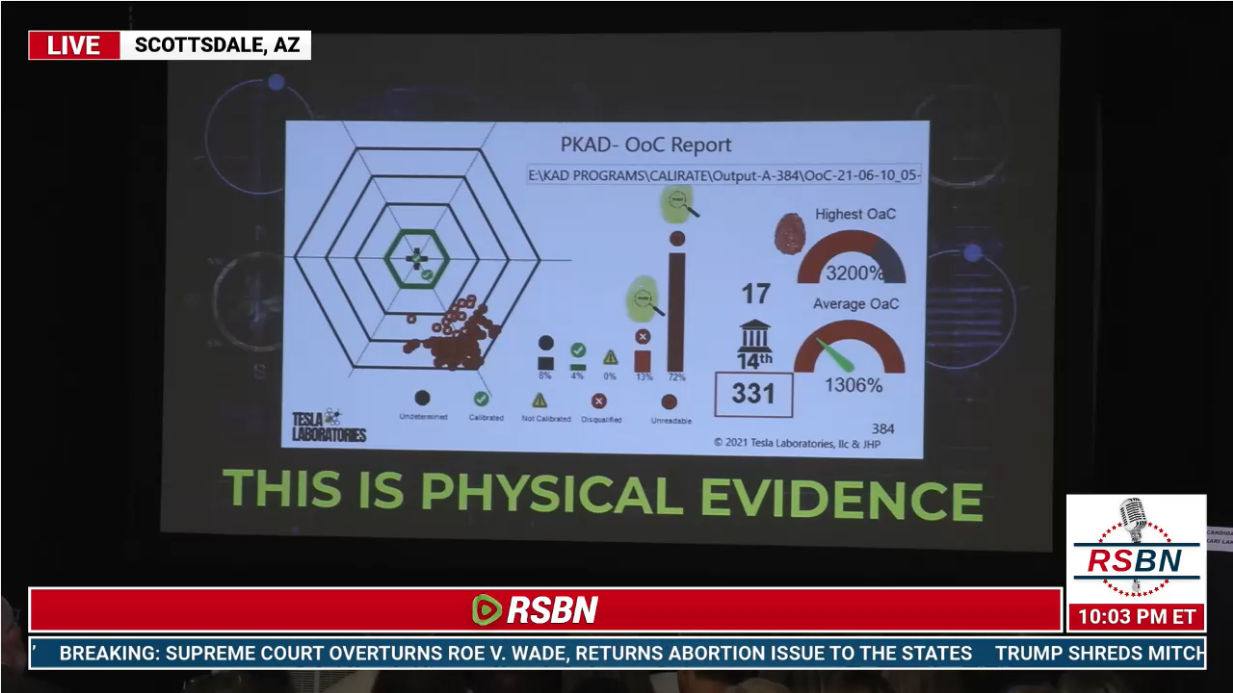The image size is (1233, 693).
Task: Click the warning triangle above the 0% value
Action: (x=610, y=357)
